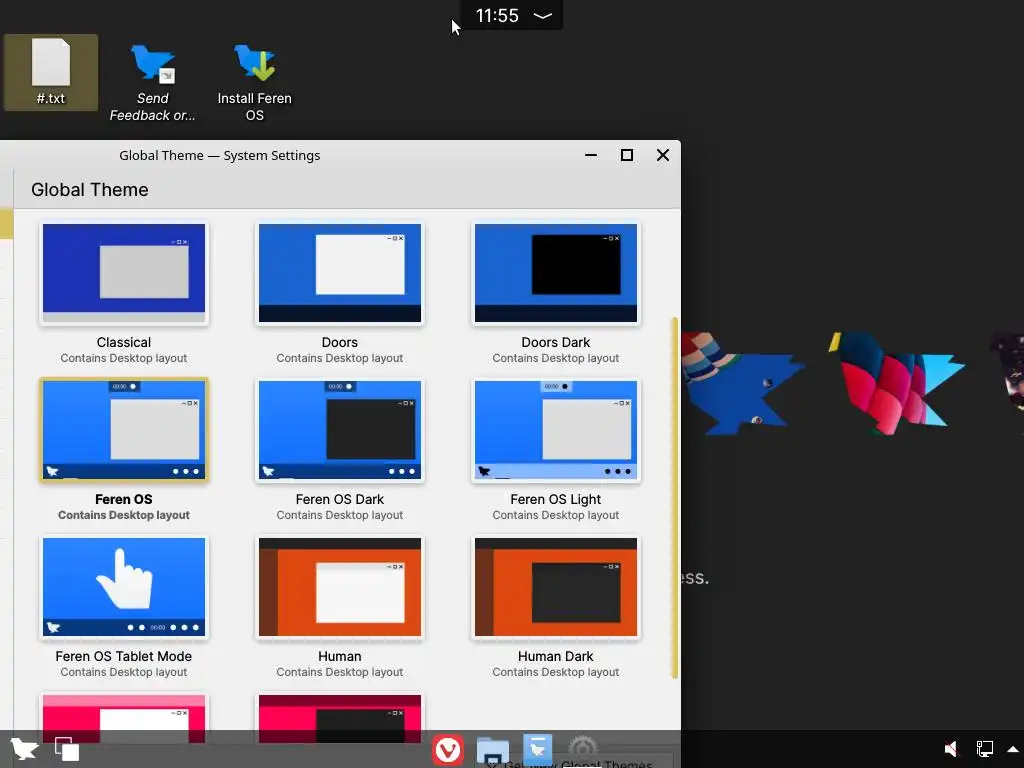Image resolution: width=1024 pixels, height=768 pixels.
Task: Click the muted volume tray icon
Action: [x=951, y=749]
